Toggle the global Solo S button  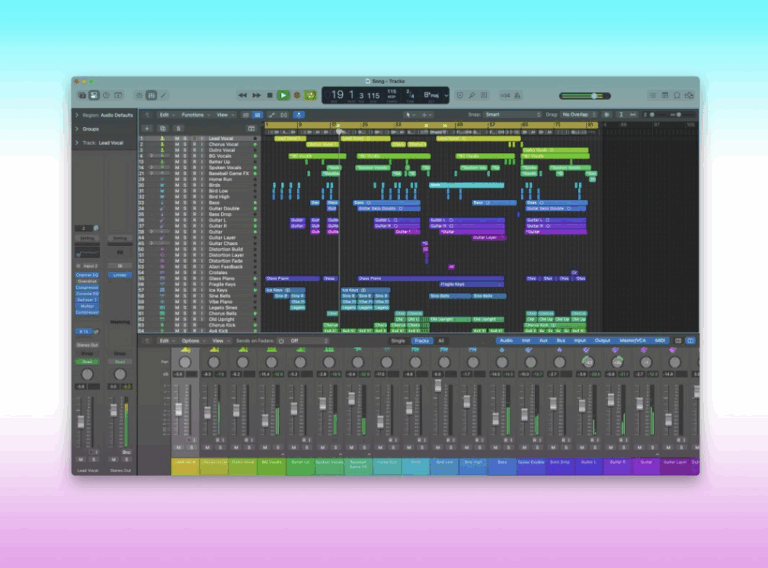(x=178, y=129)
